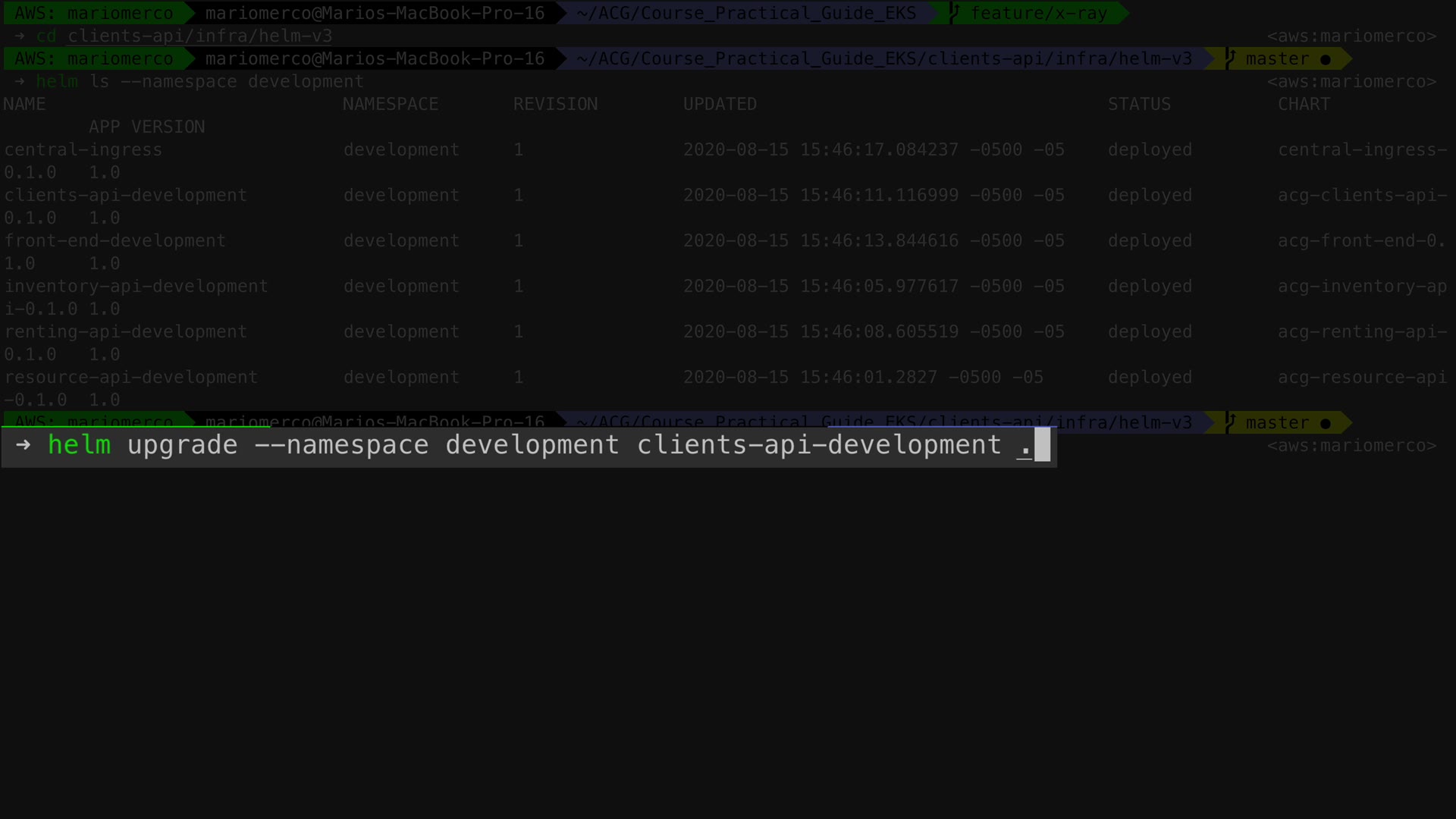Select the NAMESPACE column header
This screenshot has width=1456, height=819.
tap(390, 104)
